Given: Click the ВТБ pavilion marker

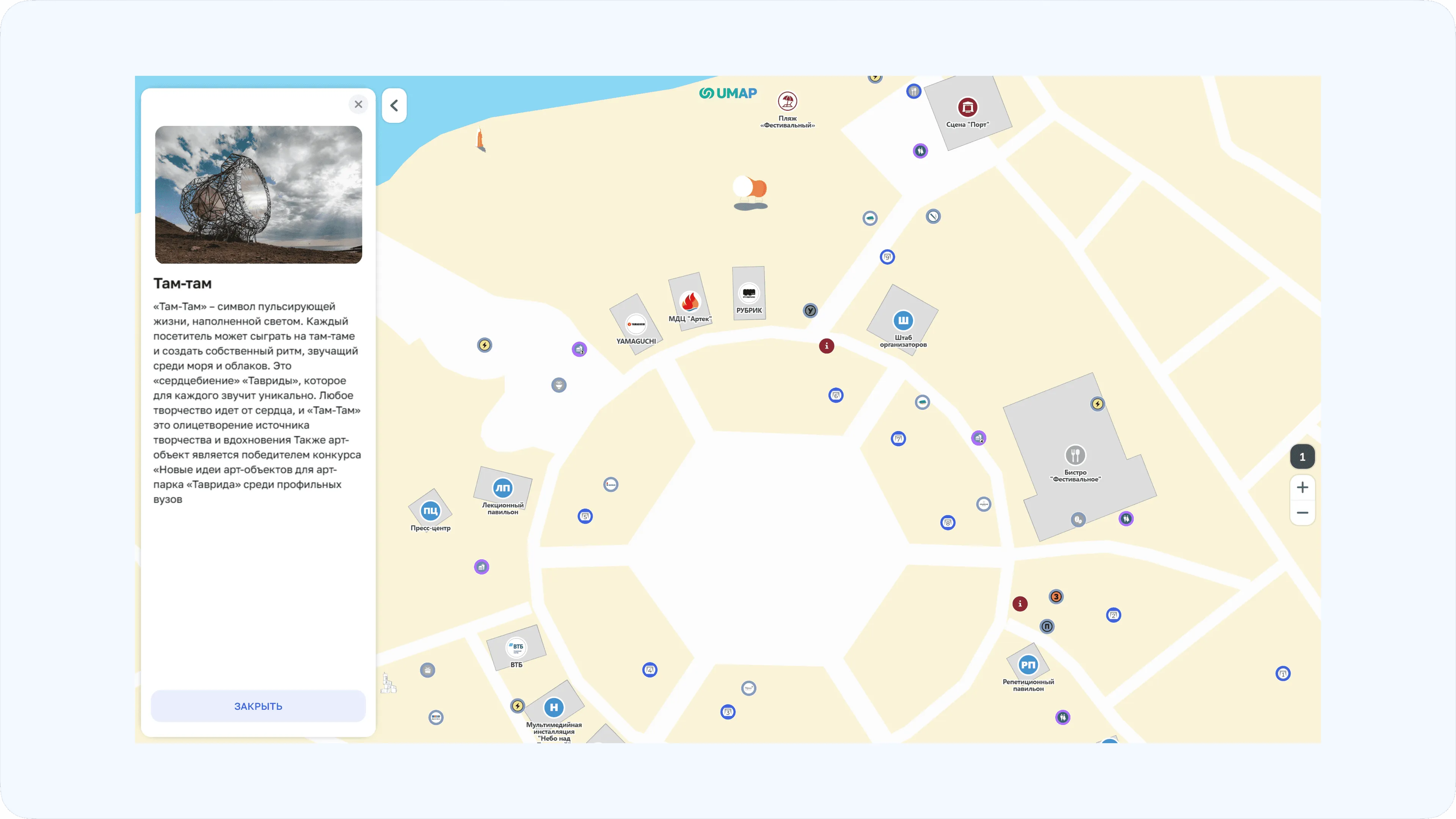Looking at the screenshot, I should click(516, 647).
